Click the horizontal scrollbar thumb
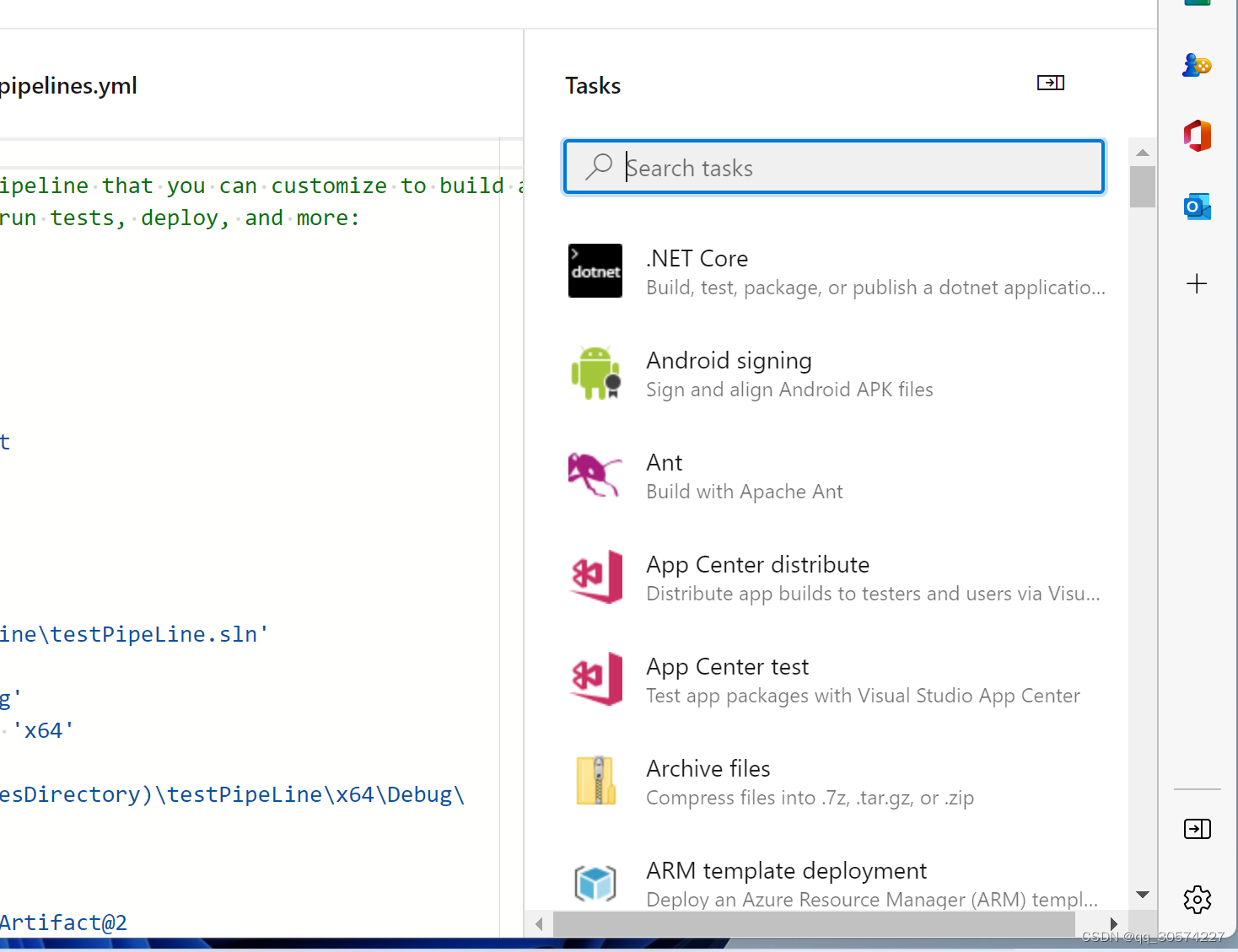Image resolution: width=1238 pixels, height=952 pixels. pos(814,924)
